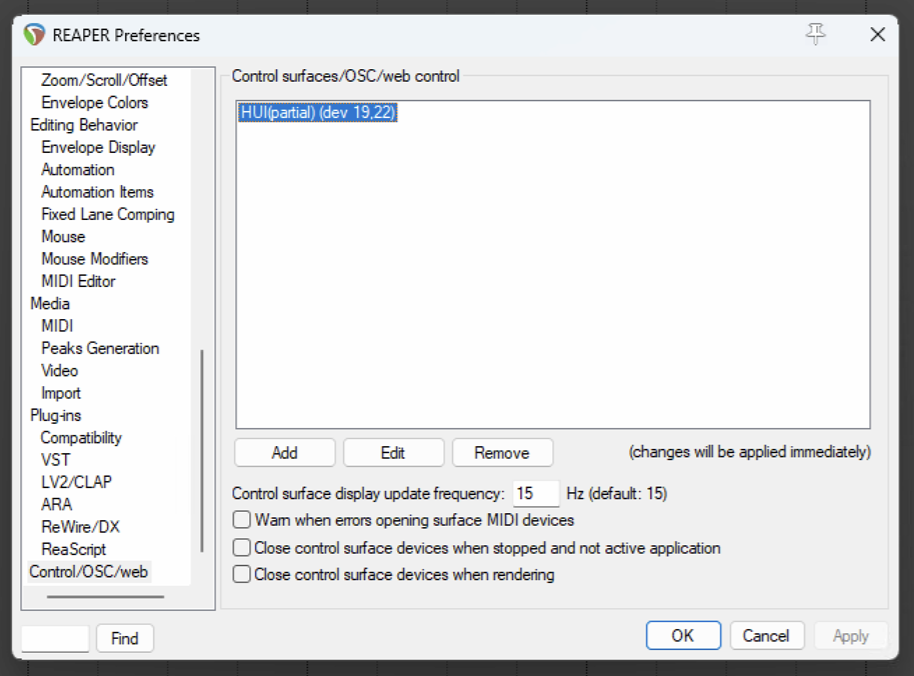Enable Warn when errors opening surface MIDI devices
The image size is (914, 676).
[x=241, y=519]
